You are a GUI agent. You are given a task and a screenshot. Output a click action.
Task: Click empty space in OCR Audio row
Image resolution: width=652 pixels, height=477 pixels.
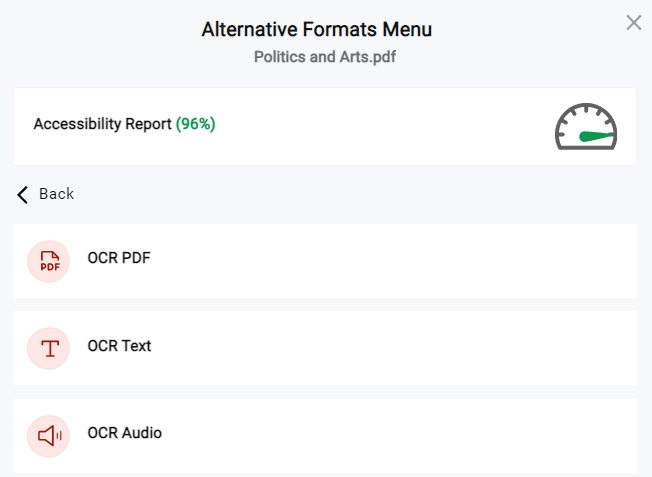tap(374, 435)
